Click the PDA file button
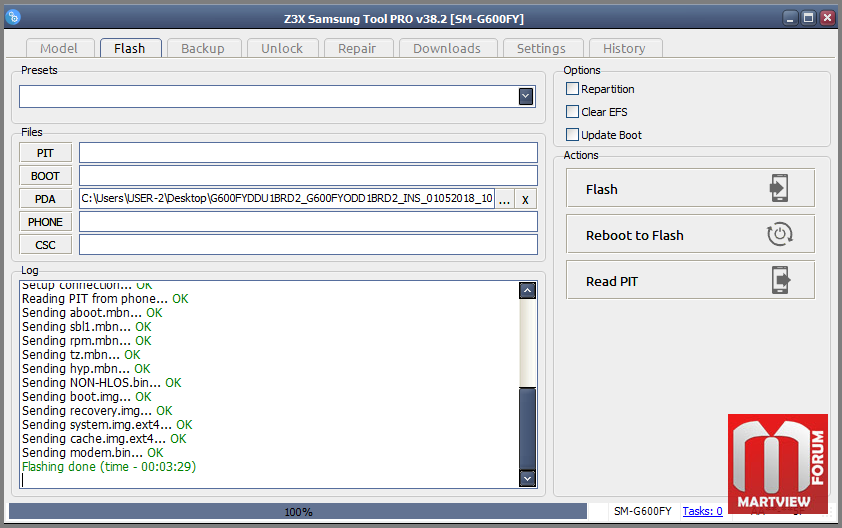 pos(46,199)
